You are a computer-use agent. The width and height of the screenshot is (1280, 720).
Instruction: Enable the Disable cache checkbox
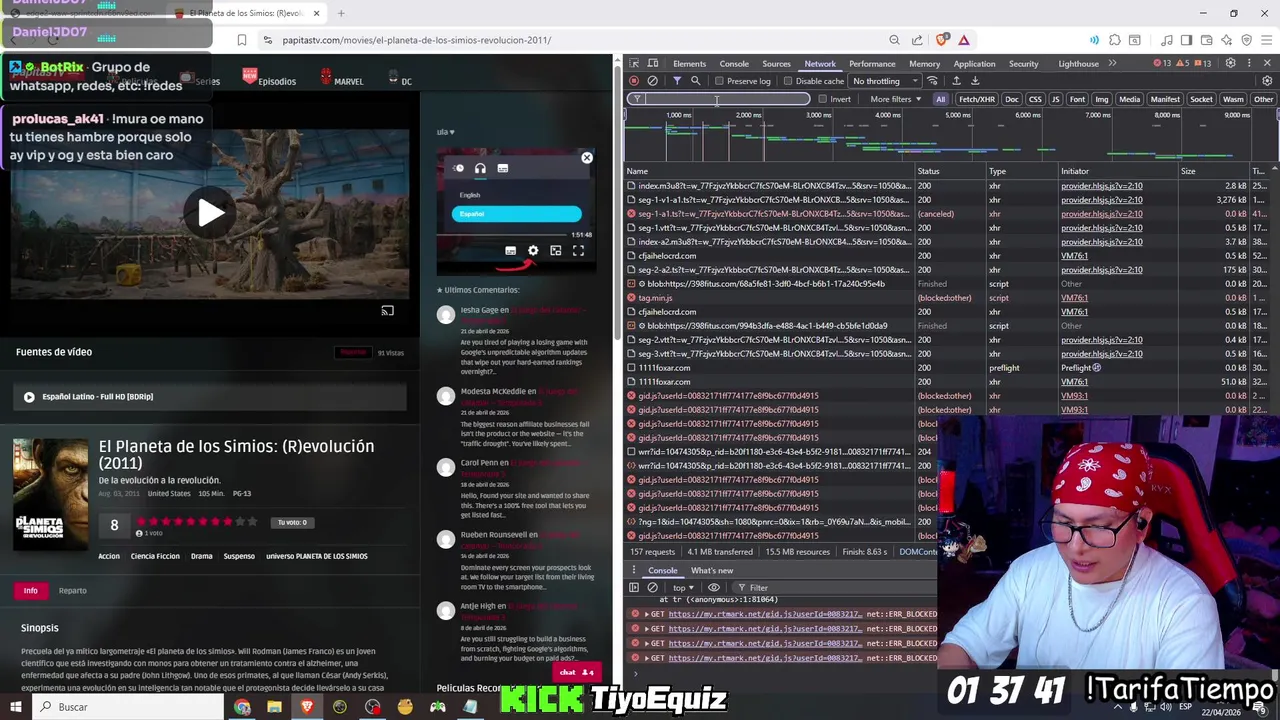click(x=788, y=81)
